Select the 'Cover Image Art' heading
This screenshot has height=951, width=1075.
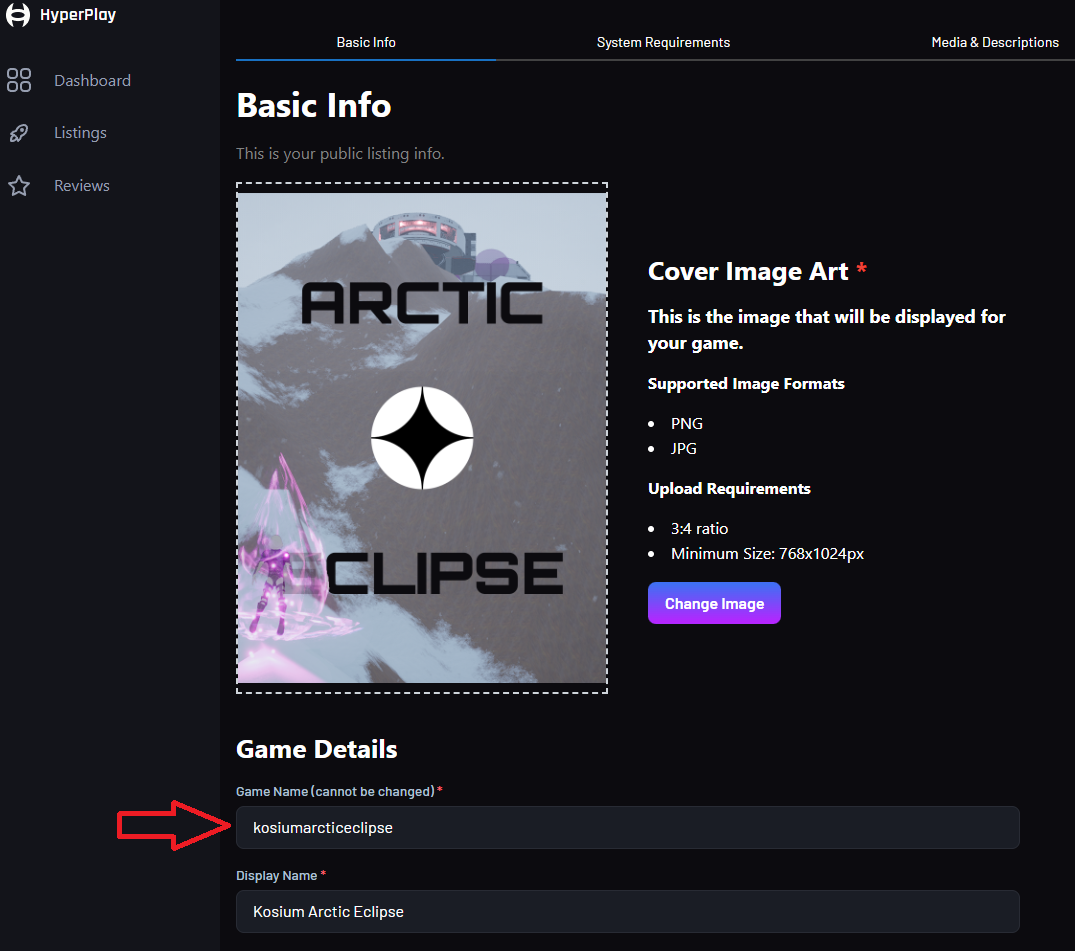tap(748, 272)
